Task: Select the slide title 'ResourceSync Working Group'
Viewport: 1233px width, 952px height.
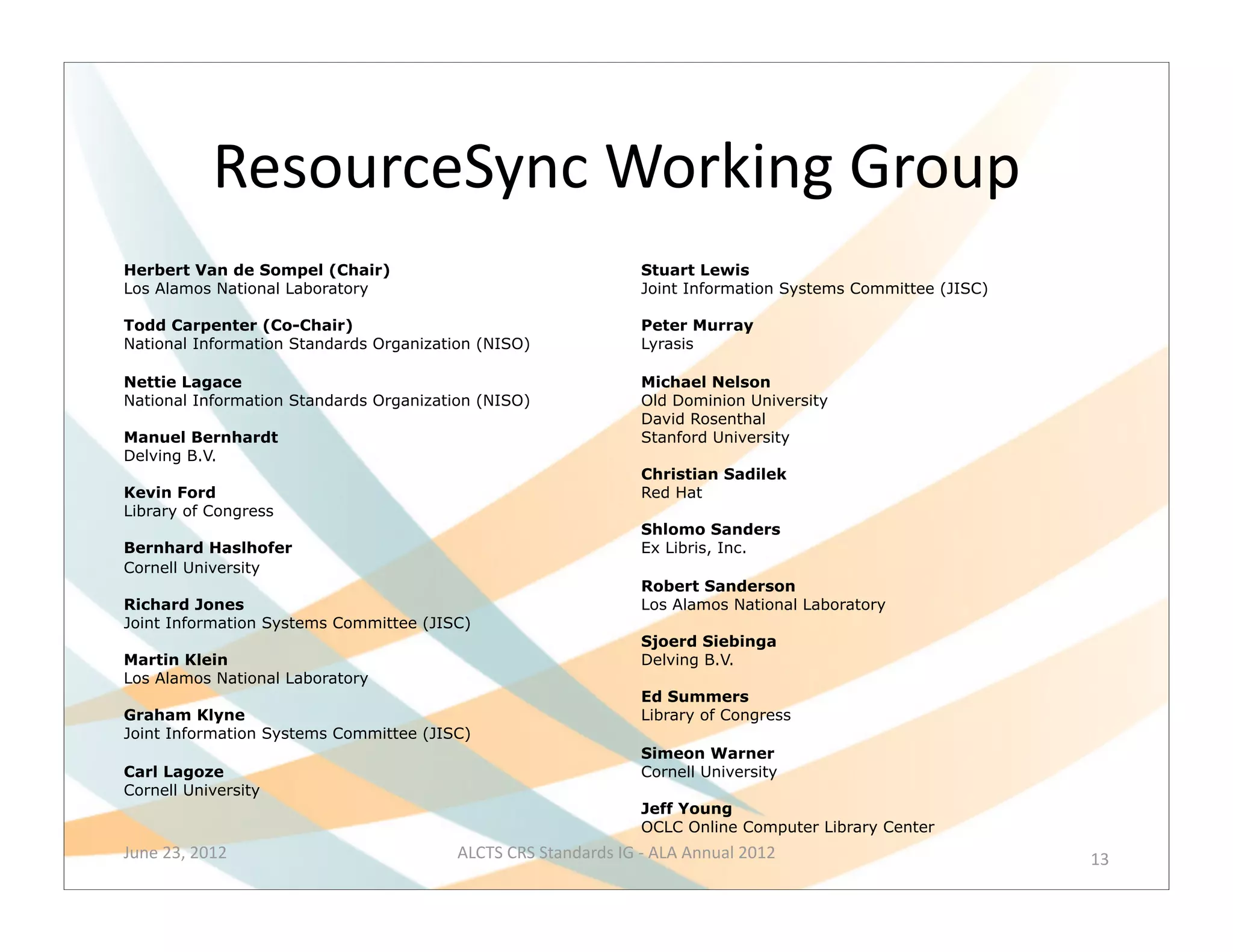Action: point(616,168)
